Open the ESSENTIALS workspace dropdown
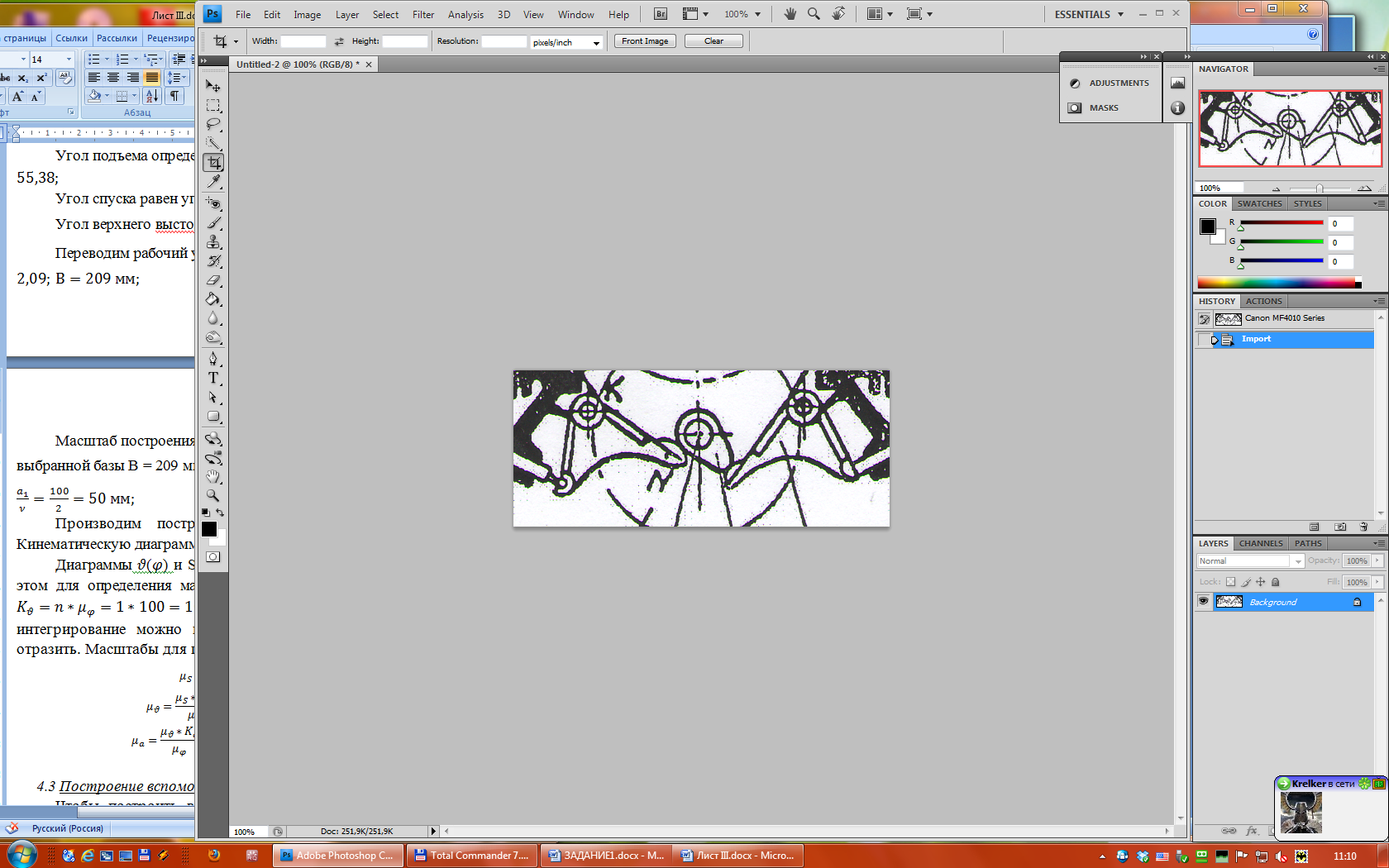The height and width of the screenshot is (868, 1389). [1089, 14]
